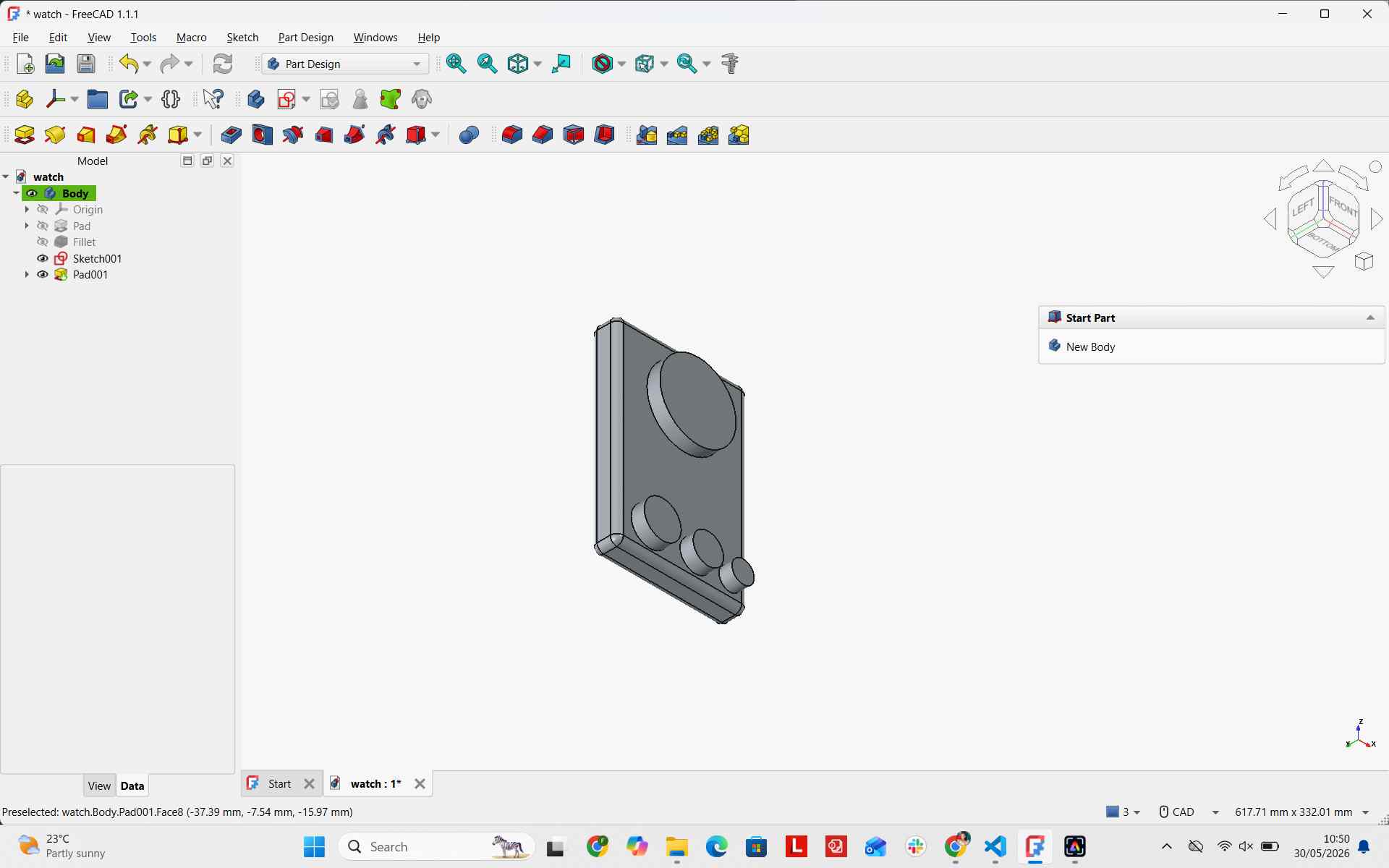Click the Create Group folder icon
Image resolution: width=1389 pixels, height=868 pixels.
(98, 99)
